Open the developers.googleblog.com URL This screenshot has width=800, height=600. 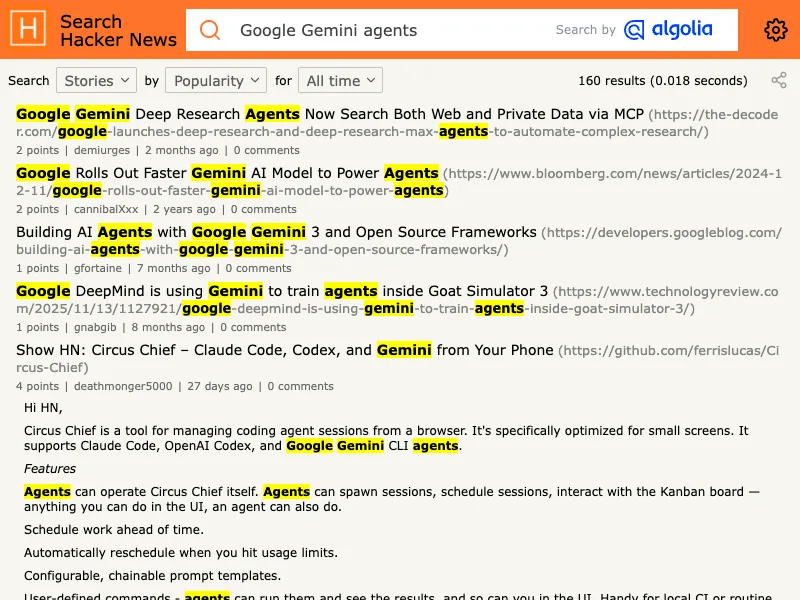click(398, 241)
